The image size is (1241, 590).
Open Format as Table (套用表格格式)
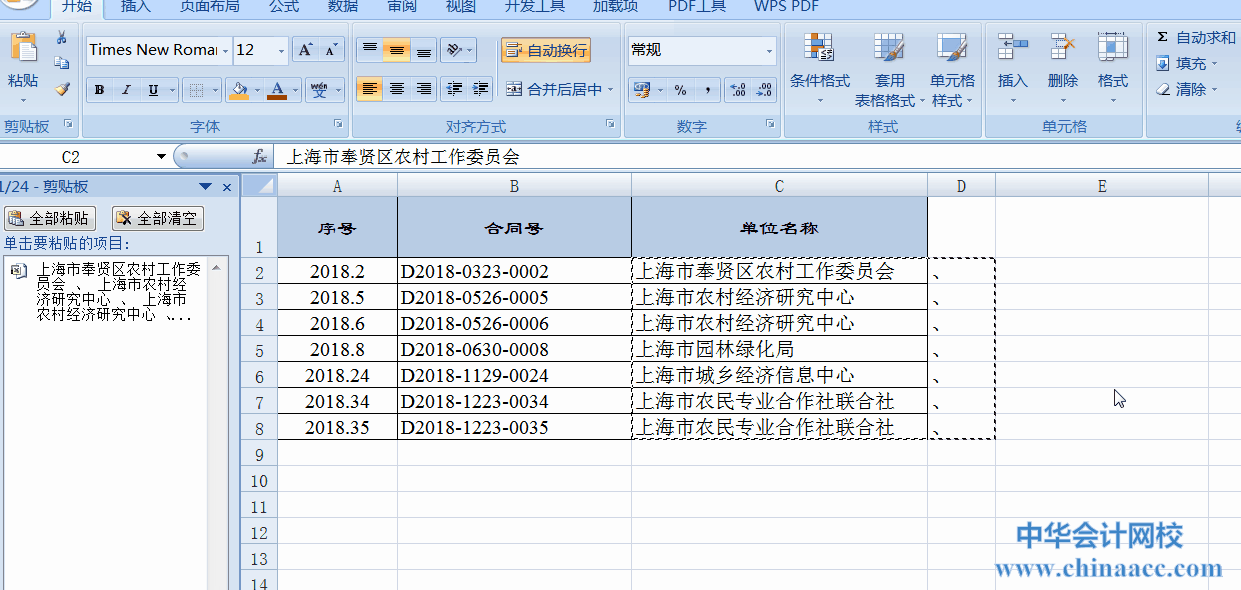[888, 68]
